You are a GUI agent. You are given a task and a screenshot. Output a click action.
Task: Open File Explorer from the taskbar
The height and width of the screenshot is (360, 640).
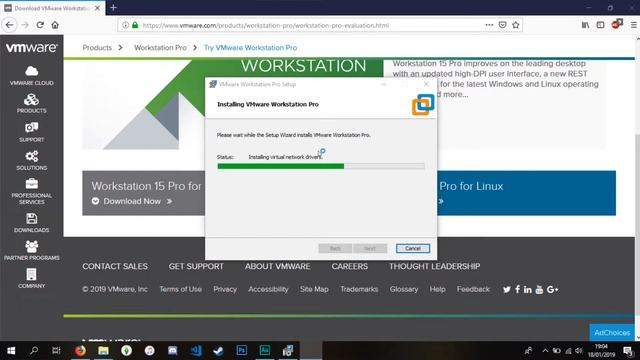pyautogui.click(x=103, y=351)
